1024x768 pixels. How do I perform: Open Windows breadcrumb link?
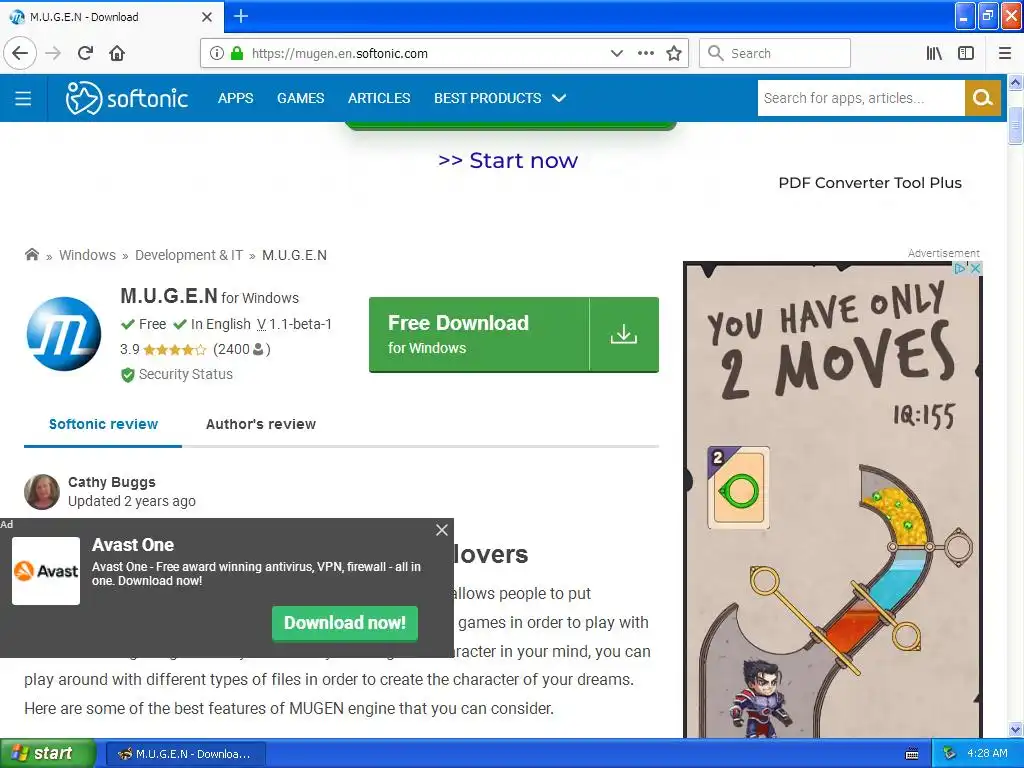click(x=87, y=255)
